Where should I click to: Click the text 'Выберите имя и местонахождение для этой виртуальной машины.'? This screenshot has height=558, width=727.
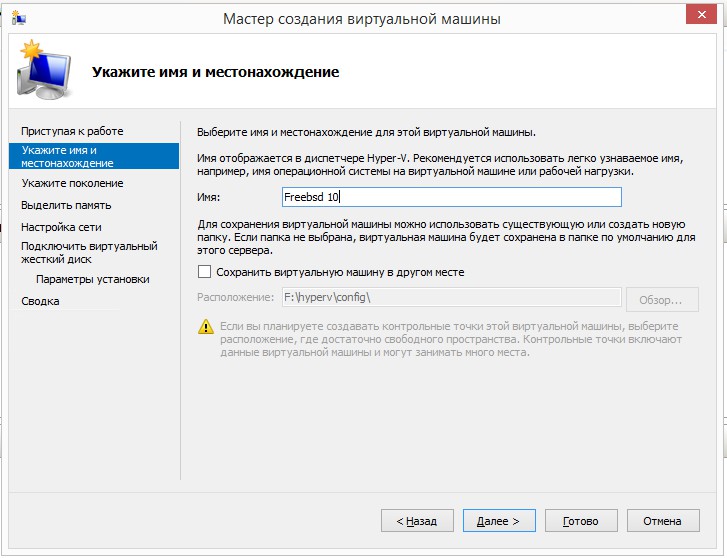[x=366, y=132]
